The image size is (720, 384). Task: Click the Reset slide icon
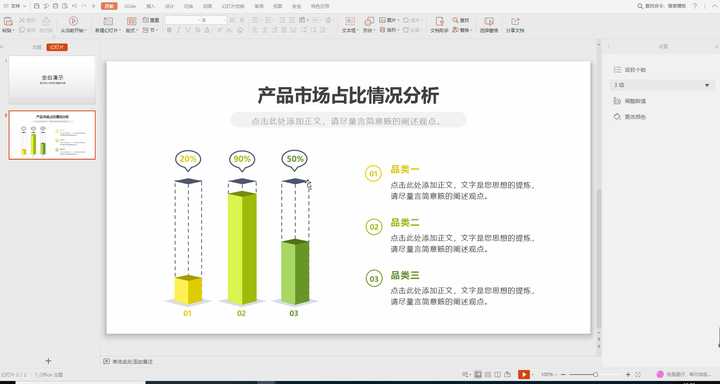click(146, 20)
